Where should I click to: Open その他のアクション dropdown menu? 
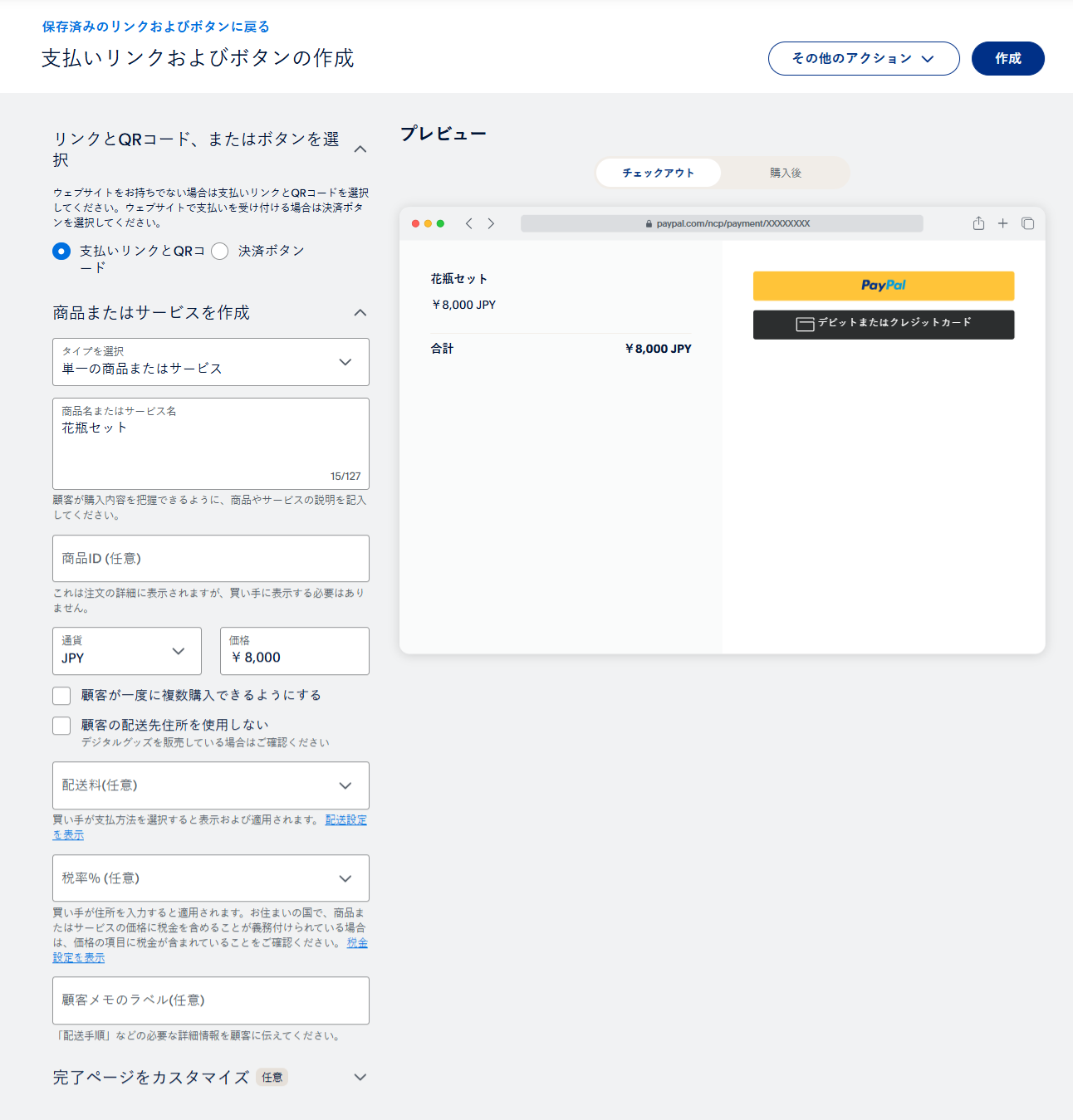click(x=864, y=59)
